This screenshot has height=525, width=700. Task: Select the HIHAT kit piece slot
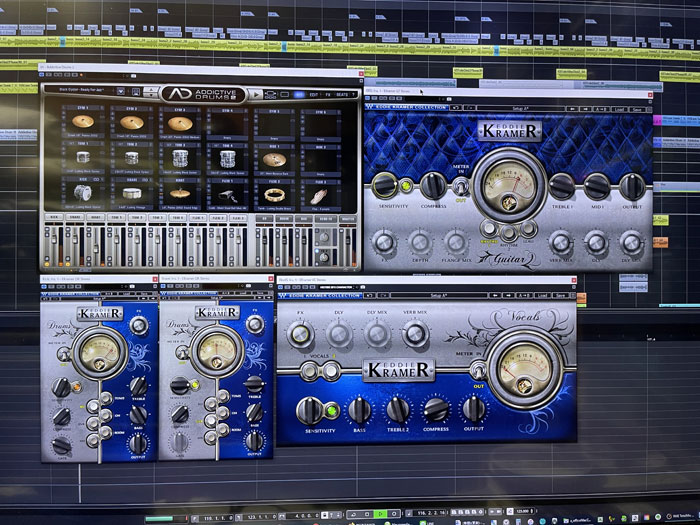(x=180, y=194)
